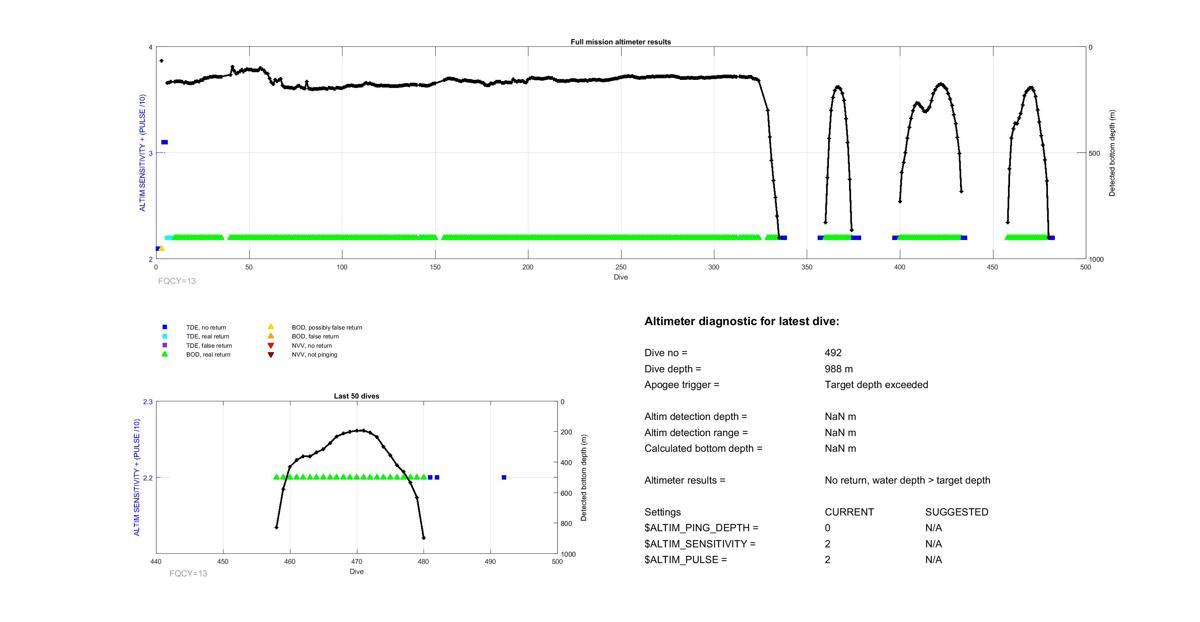This screenshot has width=1200, height=622.
Task: Click the NaN m value beside Altim detection depth
Action: click(x=841, y=417)
